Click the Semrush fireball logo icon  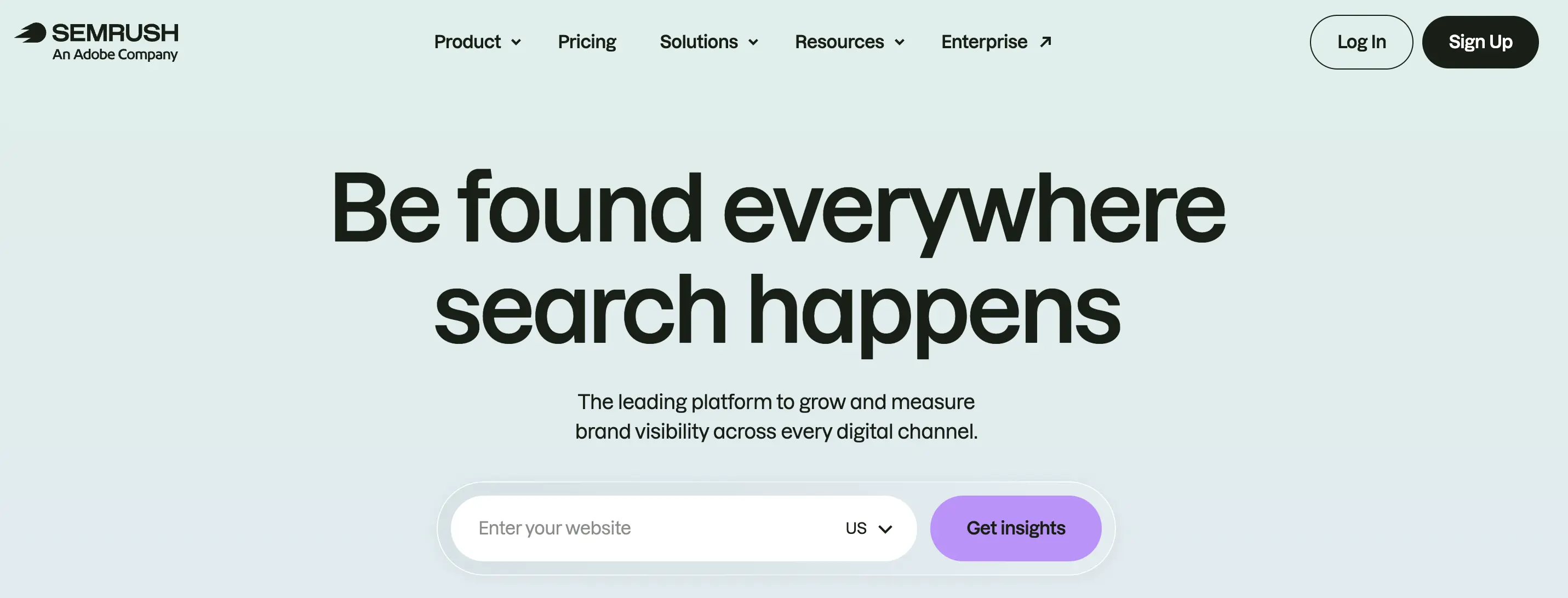pyautogui.click(x=31, y=33)
